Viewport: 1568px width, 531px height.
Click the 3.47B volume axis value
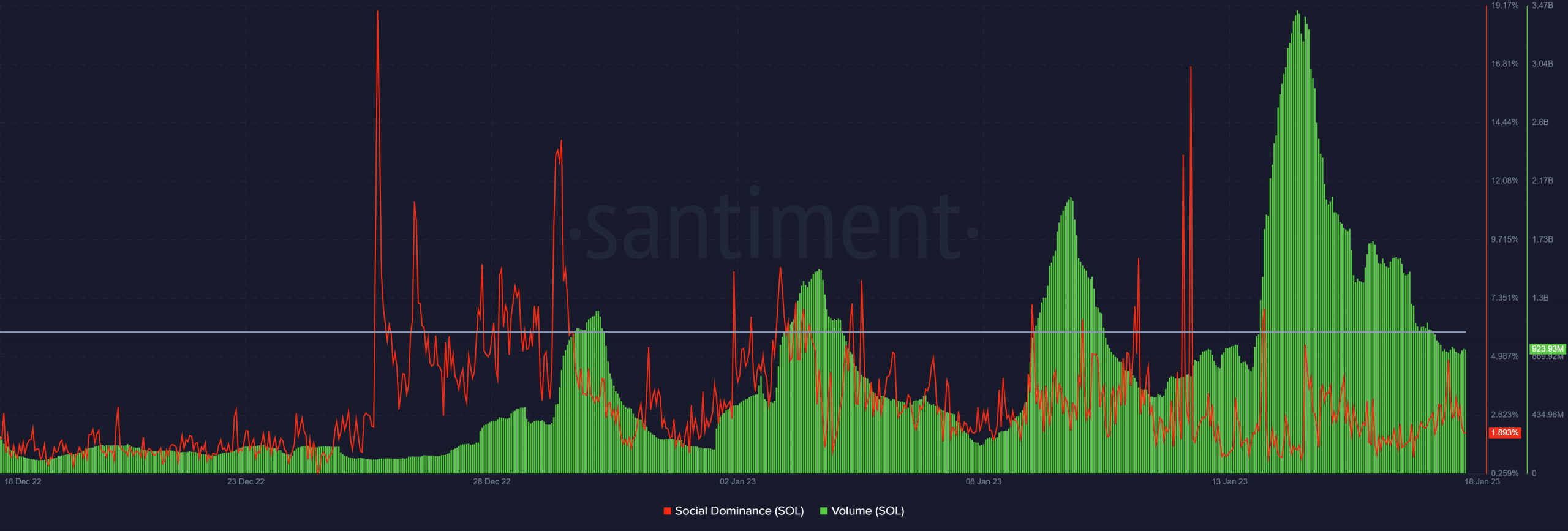1542,6
